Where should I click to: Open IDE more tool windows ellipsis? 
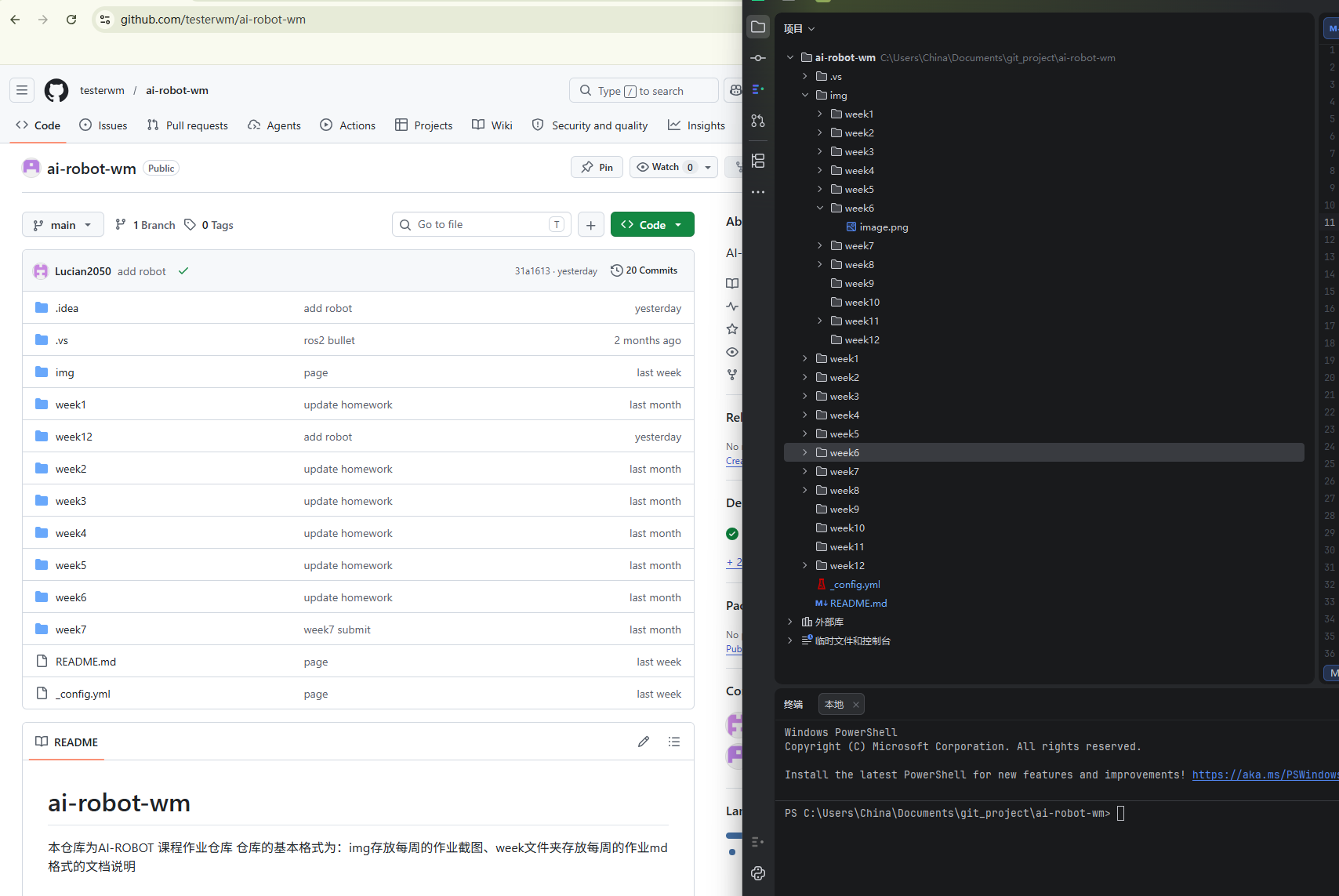pyautogui.click(x=758, y=192)
